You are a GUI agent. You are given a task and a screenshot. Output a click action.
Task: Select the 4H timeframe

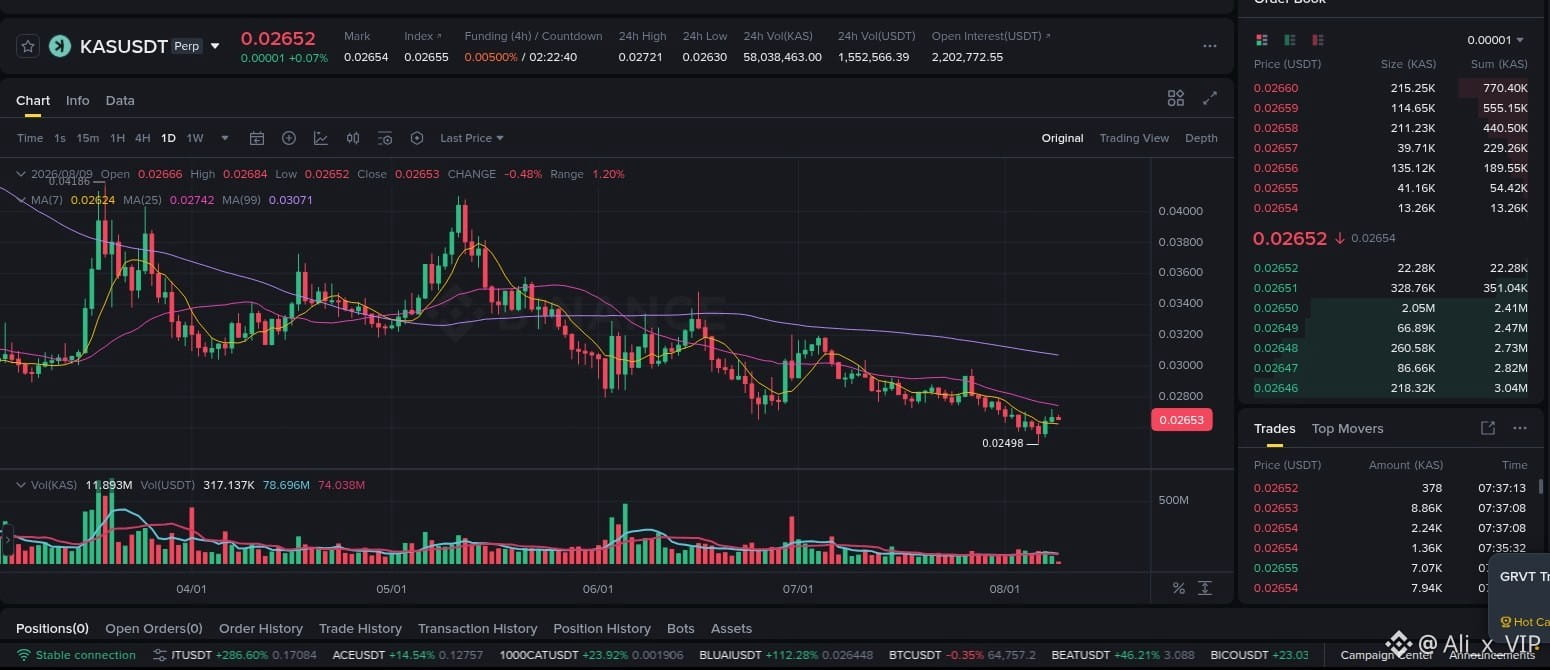(x=143, y=138)
